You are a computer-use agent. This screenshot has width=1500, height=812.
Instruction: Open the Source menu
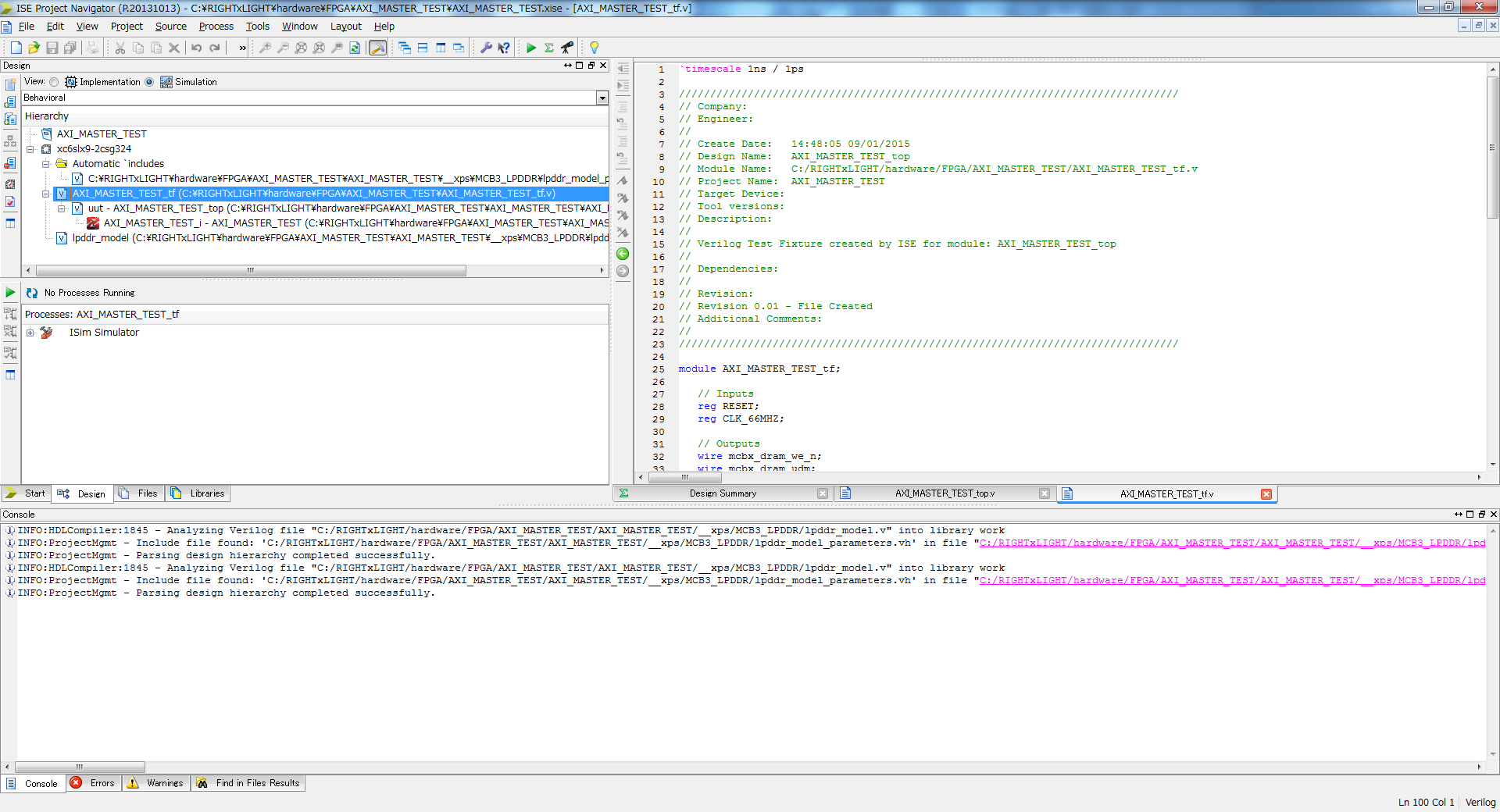click(x=171, y=27)
